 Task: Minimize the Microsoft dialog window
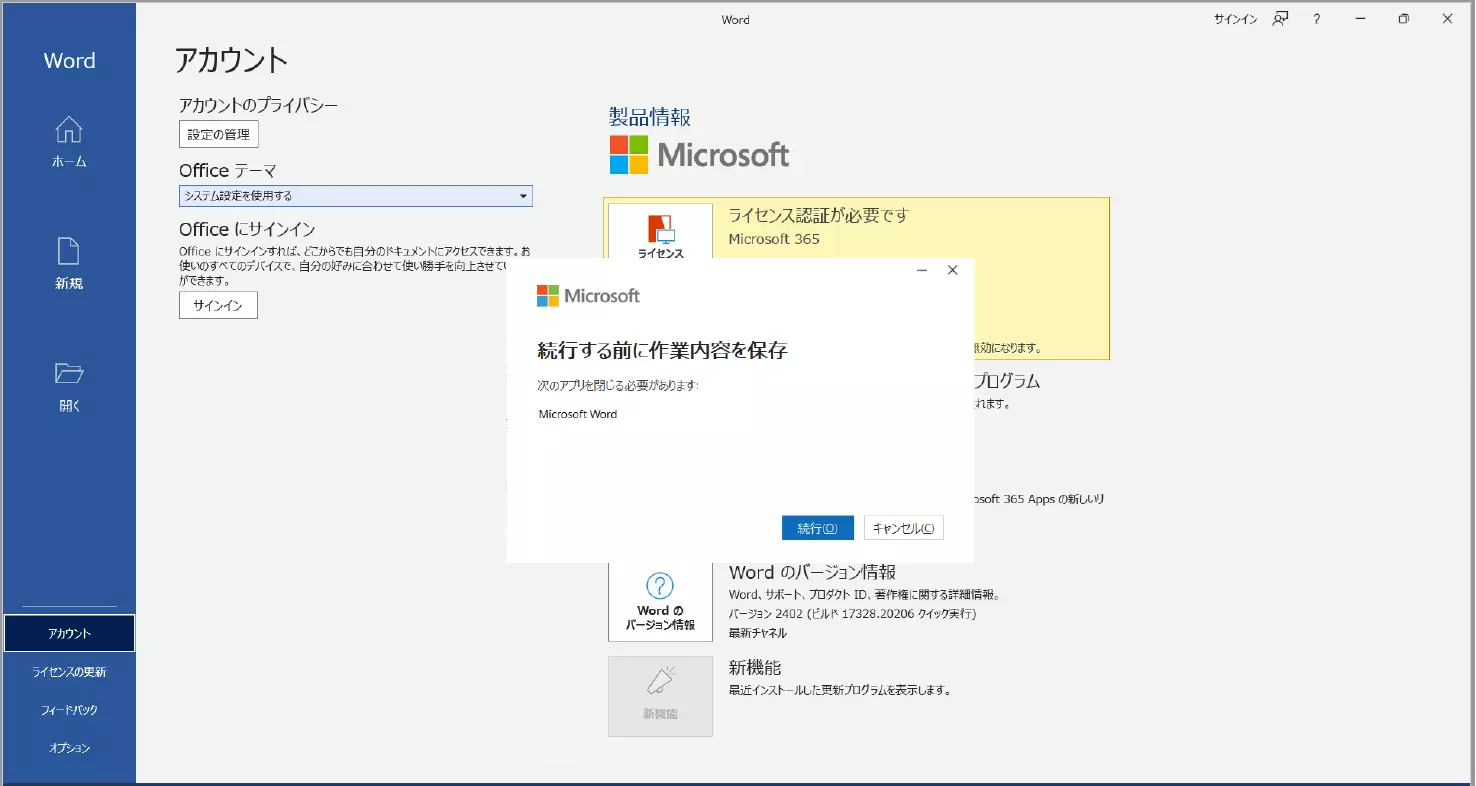coord(921,270)
